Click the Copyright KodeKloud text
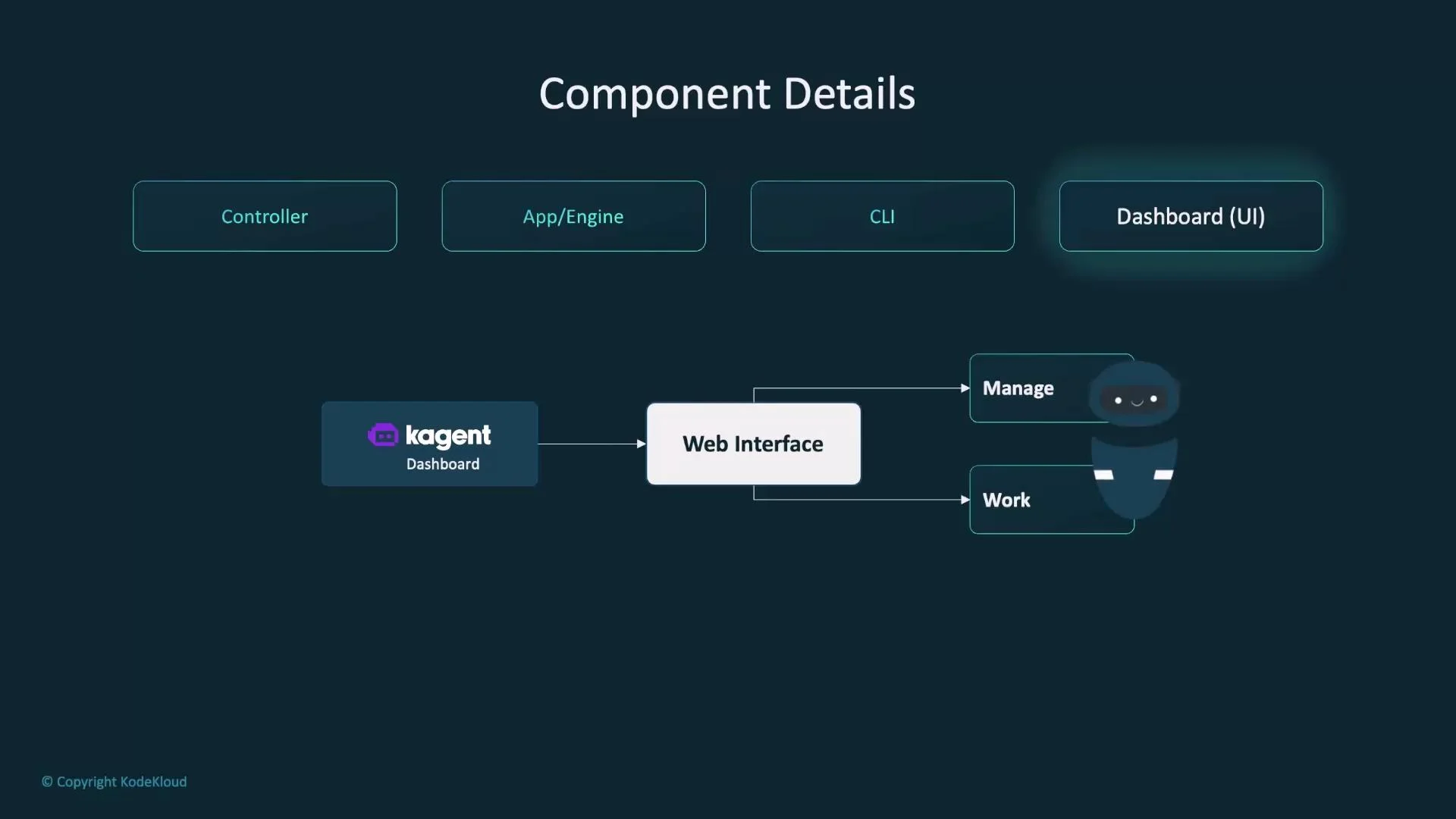This screenshot has height=819, width=1456. [x=114, y=782]
